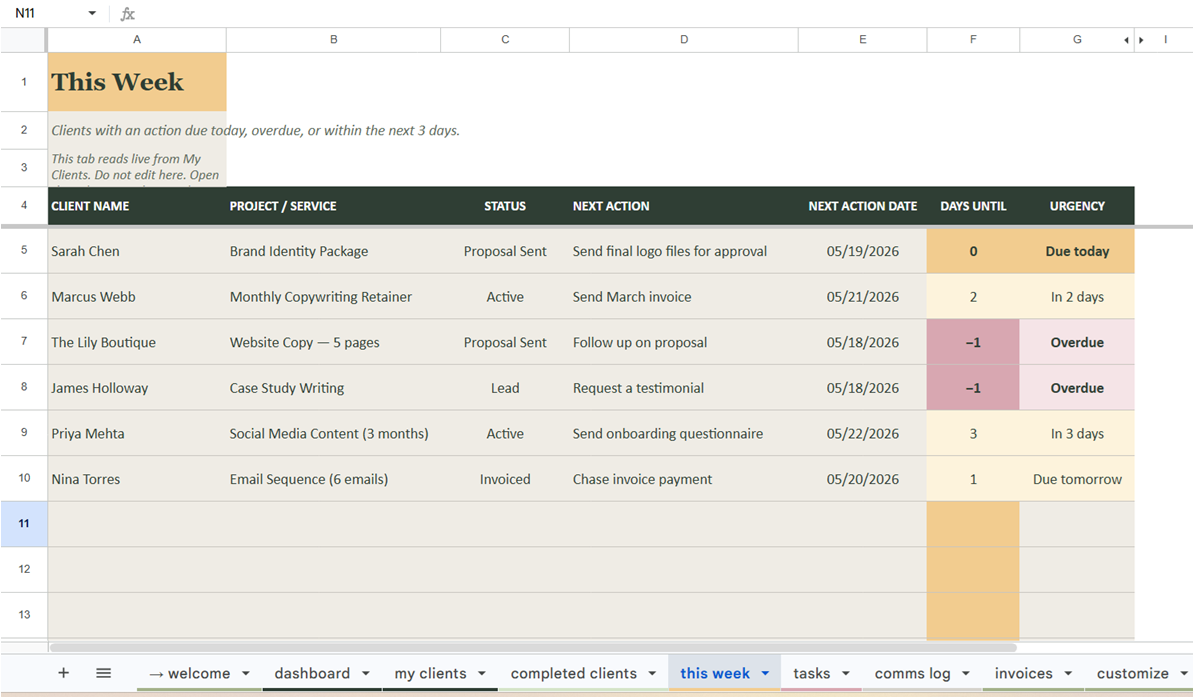Viewport: 1193px width, 697px height.
Task: Click the 05/22/2026 date cell
Action: click(863, 434)
